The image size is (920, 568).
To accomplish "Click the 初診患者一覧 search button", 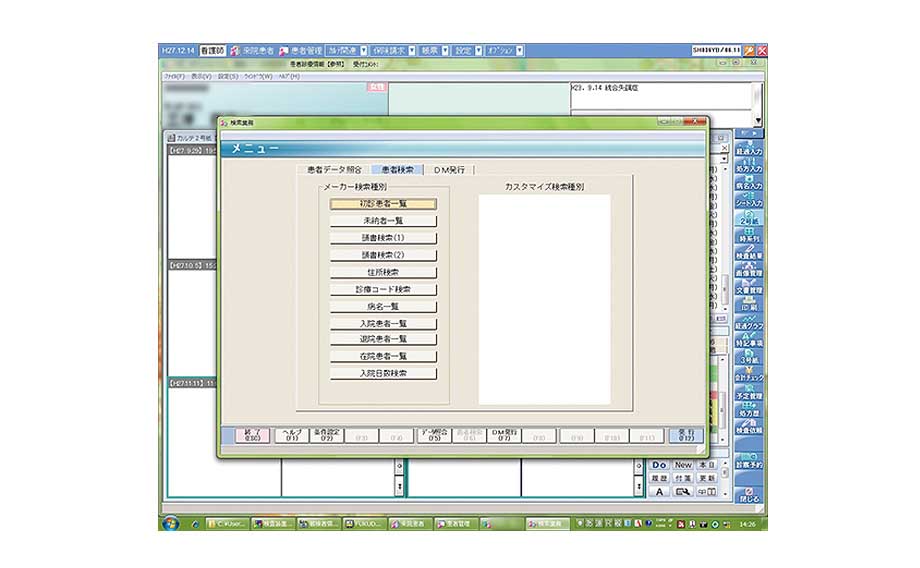I will tap(383, 203).
